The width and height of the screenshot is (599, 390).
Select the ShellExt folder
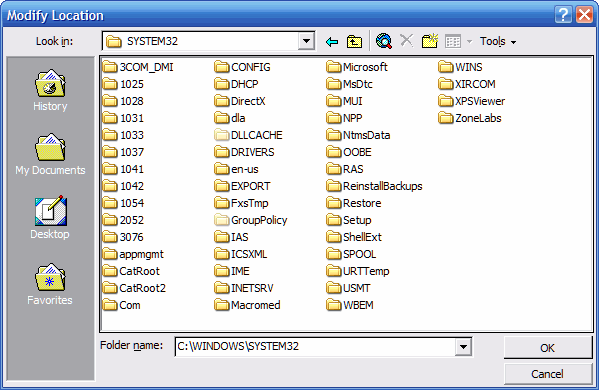tap(354, 237)
